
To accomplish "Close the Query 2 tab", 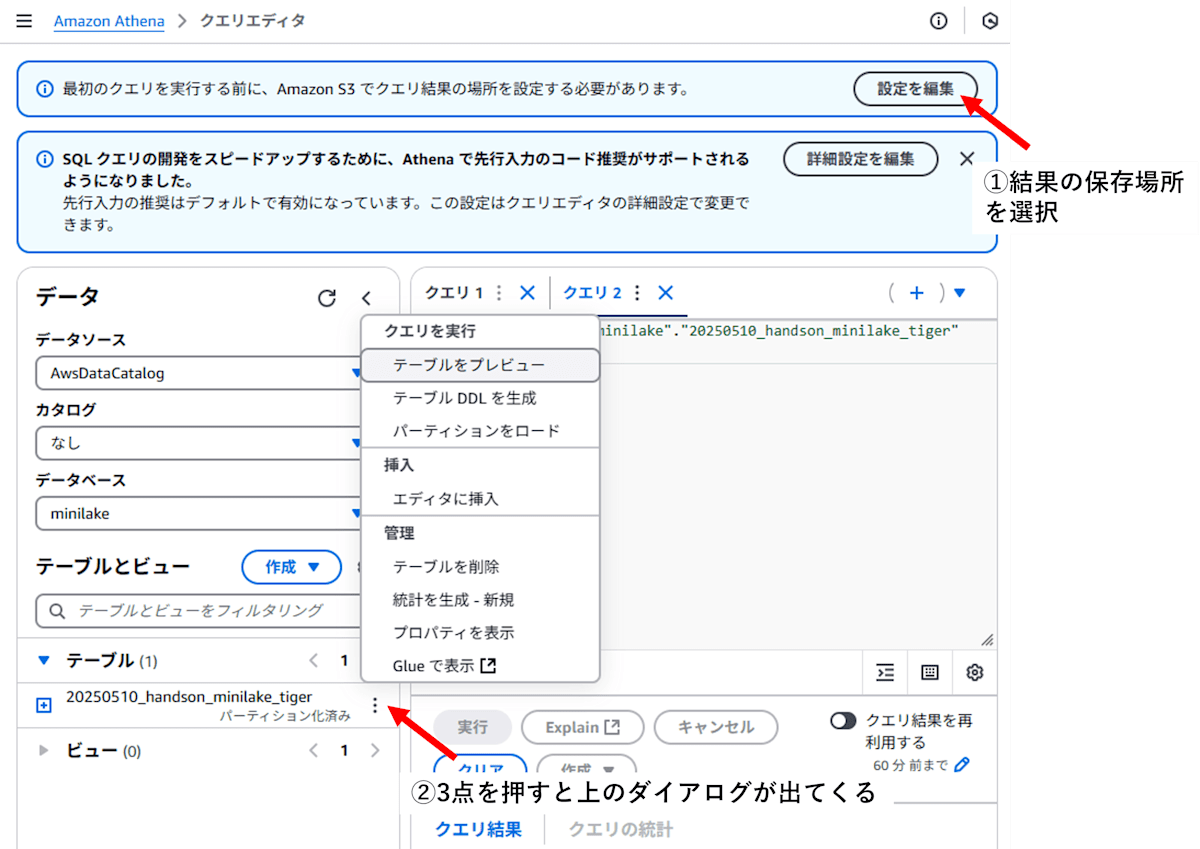I will click(x=666, y=293).
